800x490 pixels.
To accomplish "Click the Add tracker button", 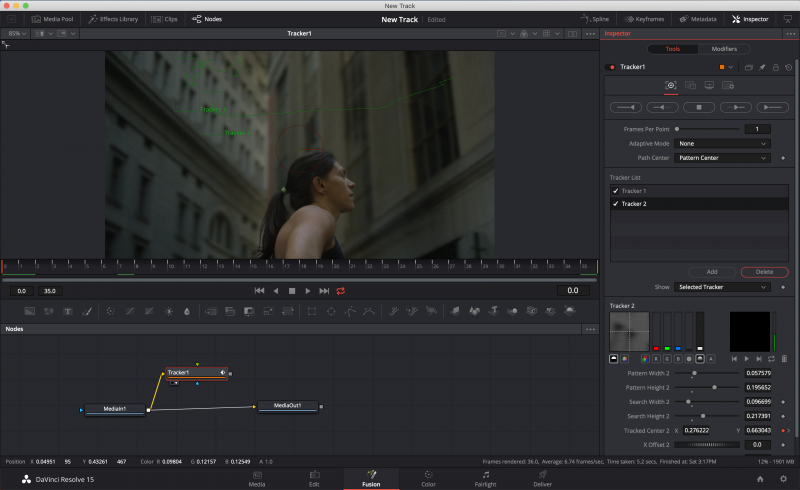I will (711, 272).
